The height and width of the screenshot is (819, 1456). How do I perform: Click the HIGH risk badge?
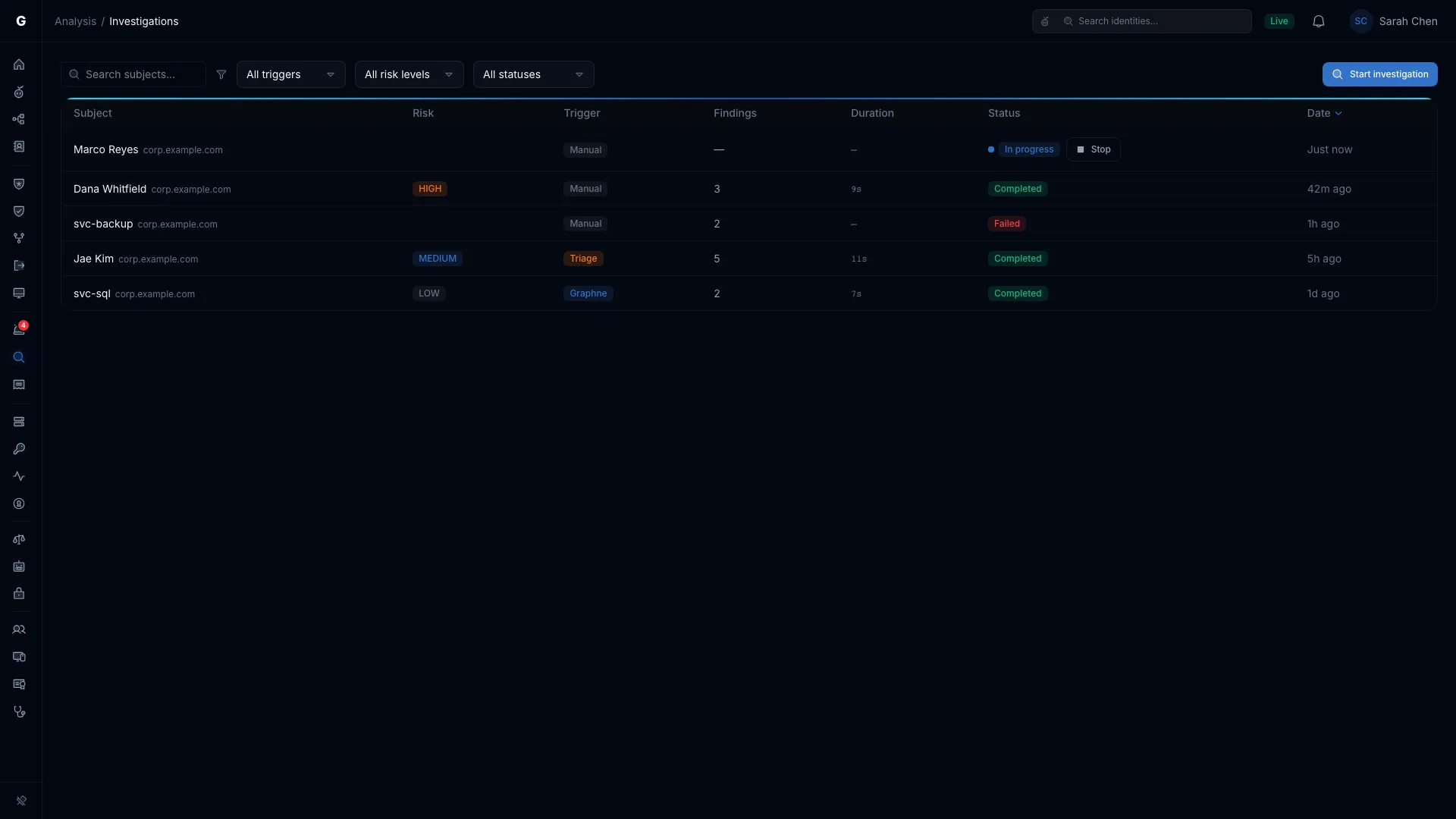click(x=430, y=189)
